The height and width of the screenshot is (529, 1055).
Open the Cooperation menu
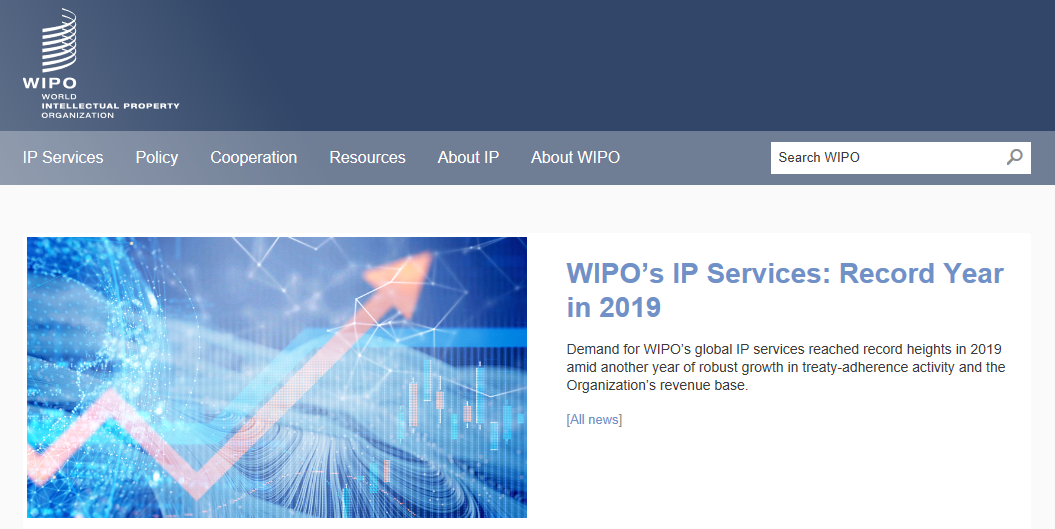pyautogui.click(x=254, y=157)
